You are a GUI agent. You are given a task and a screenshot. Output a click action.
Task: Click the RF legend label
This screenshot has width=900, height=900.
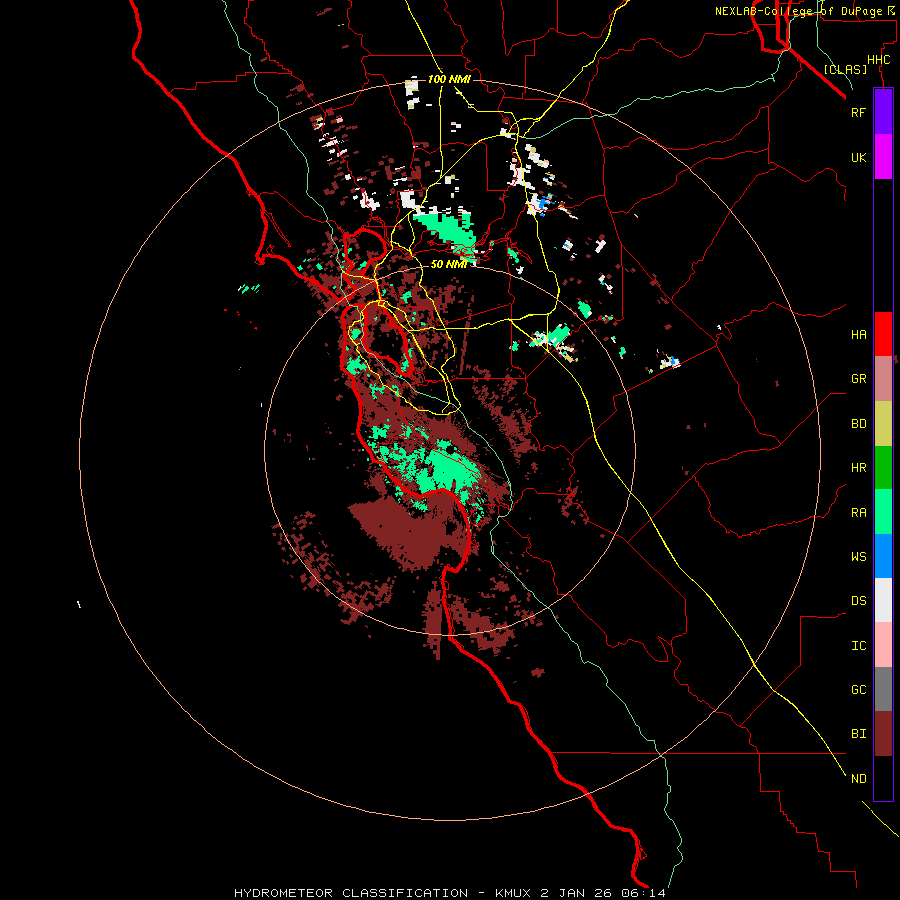[858, 112]
